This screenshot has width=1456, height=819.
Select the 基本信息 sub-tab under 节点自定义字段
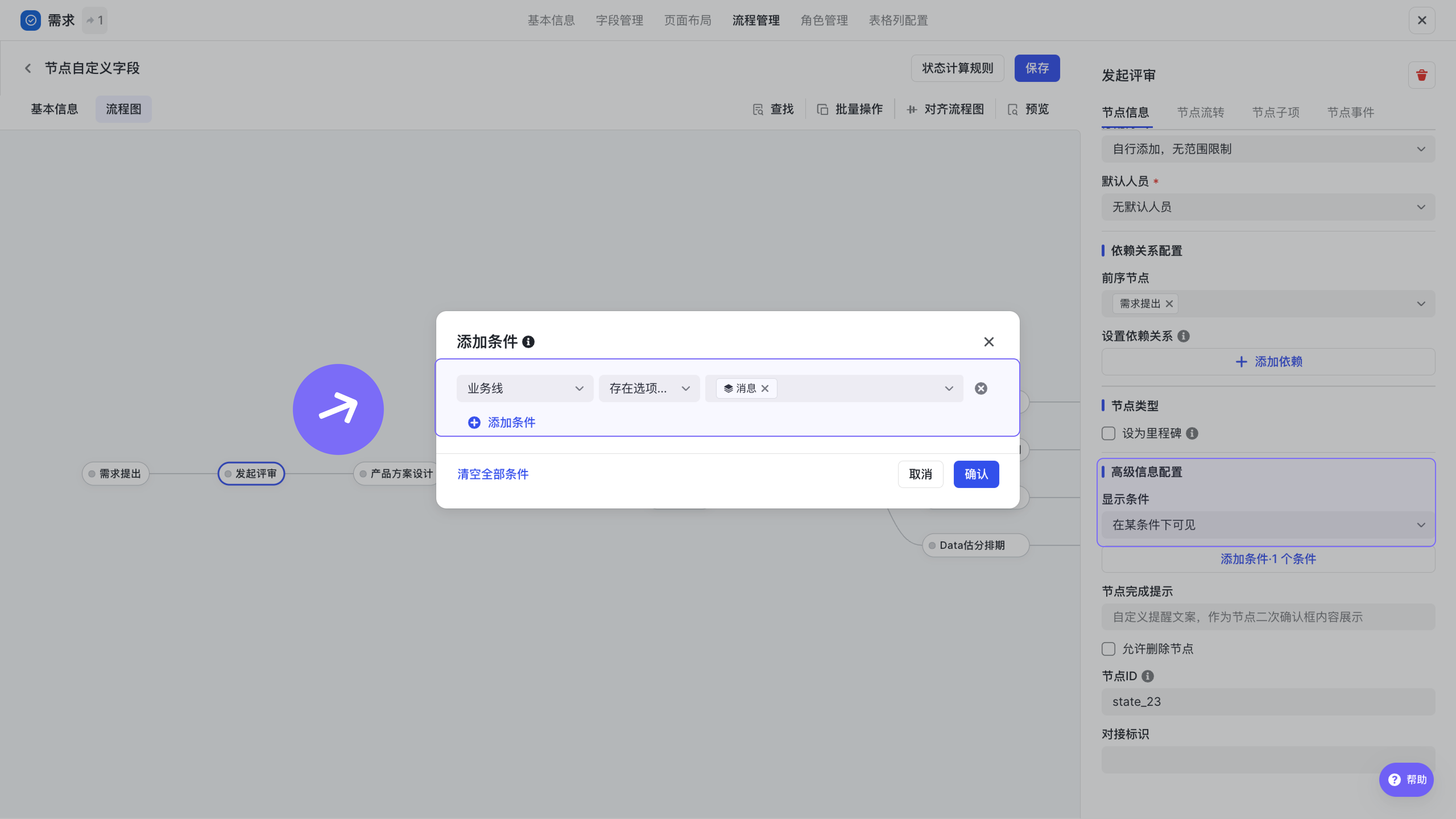[54, 109]
